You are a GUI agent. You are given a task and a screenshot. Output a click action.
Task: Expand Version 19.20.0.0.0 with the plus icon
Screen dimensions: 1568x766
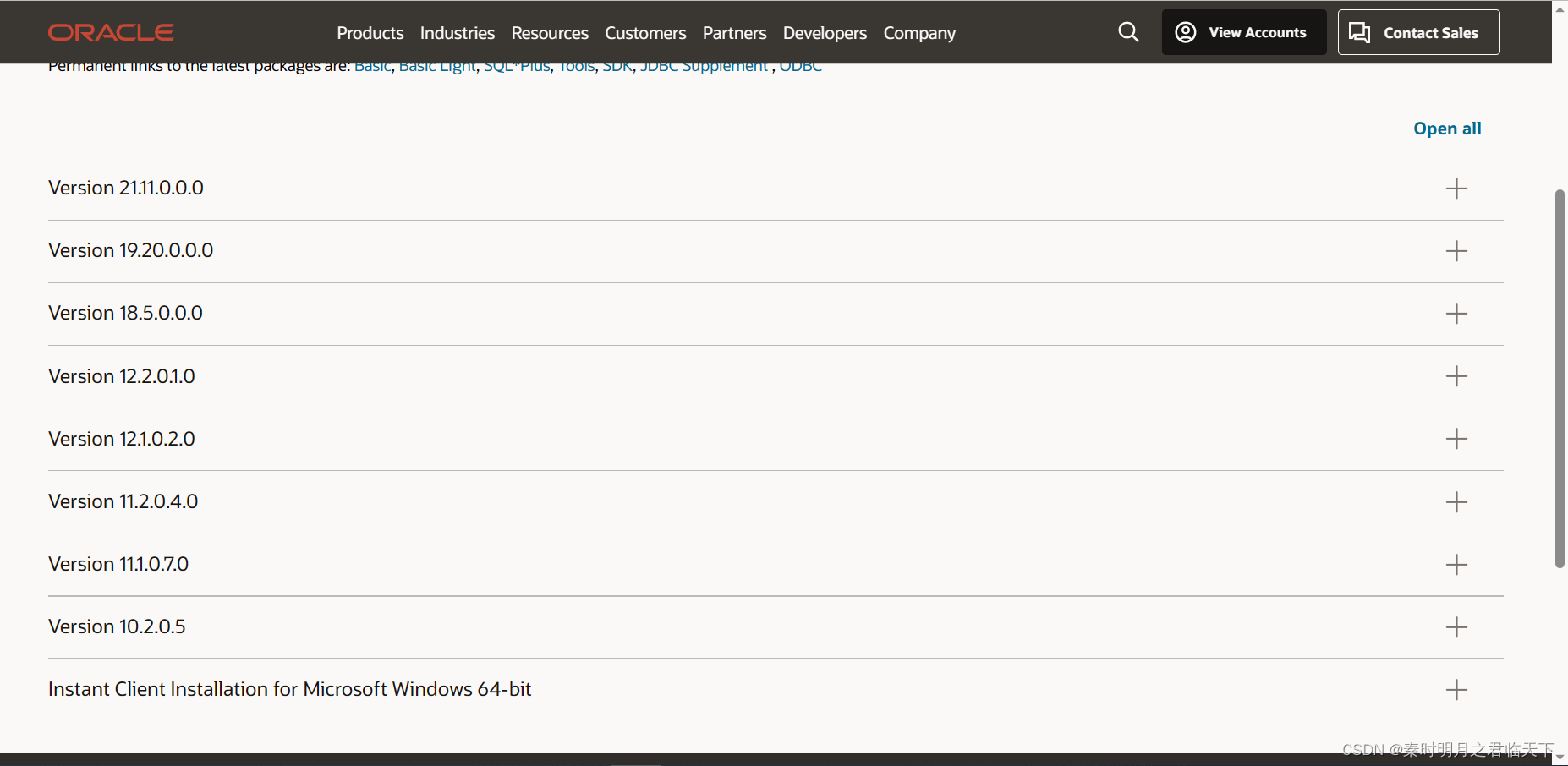[1456, 250]
